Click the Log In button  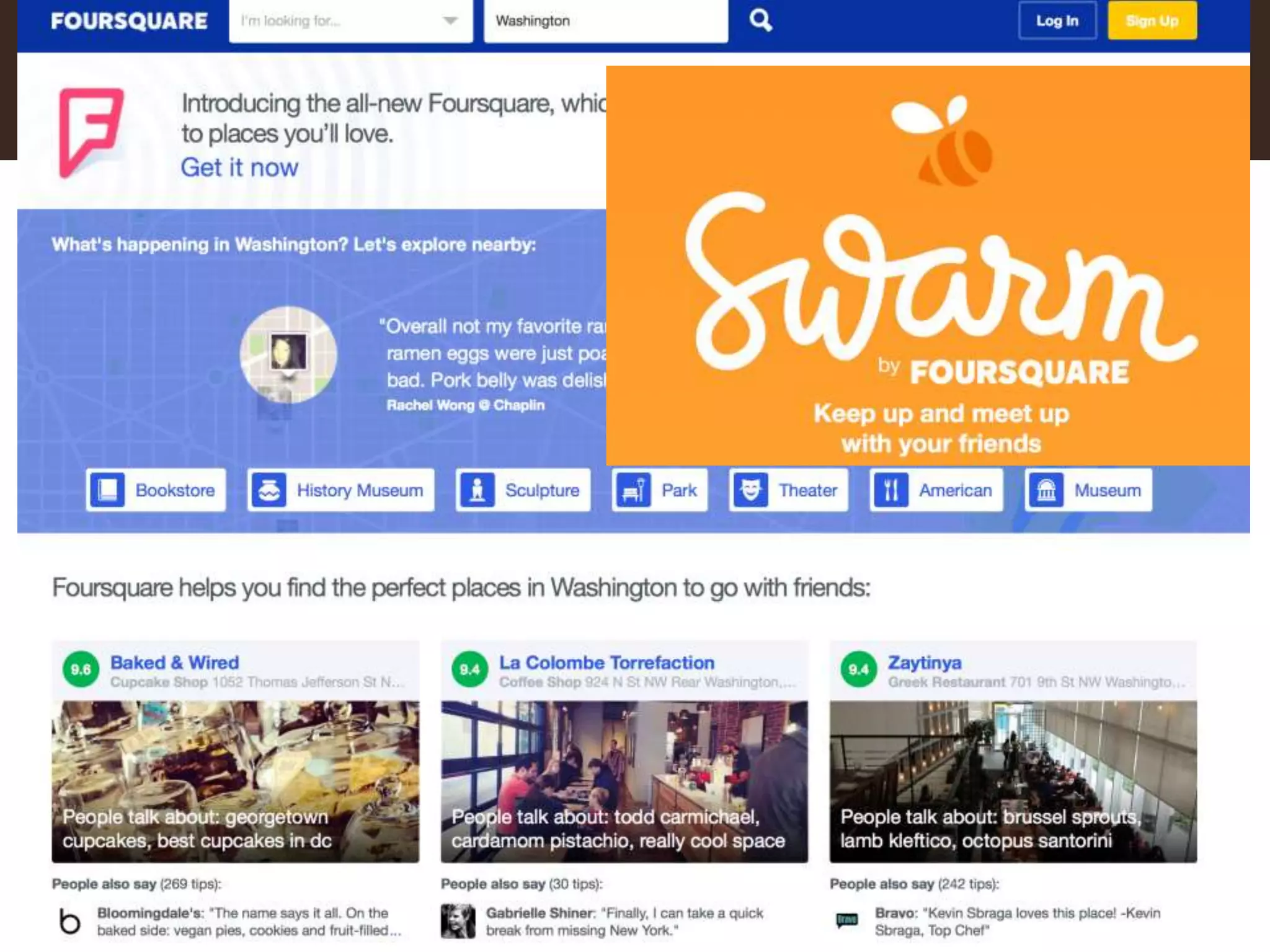(1057, 20)
